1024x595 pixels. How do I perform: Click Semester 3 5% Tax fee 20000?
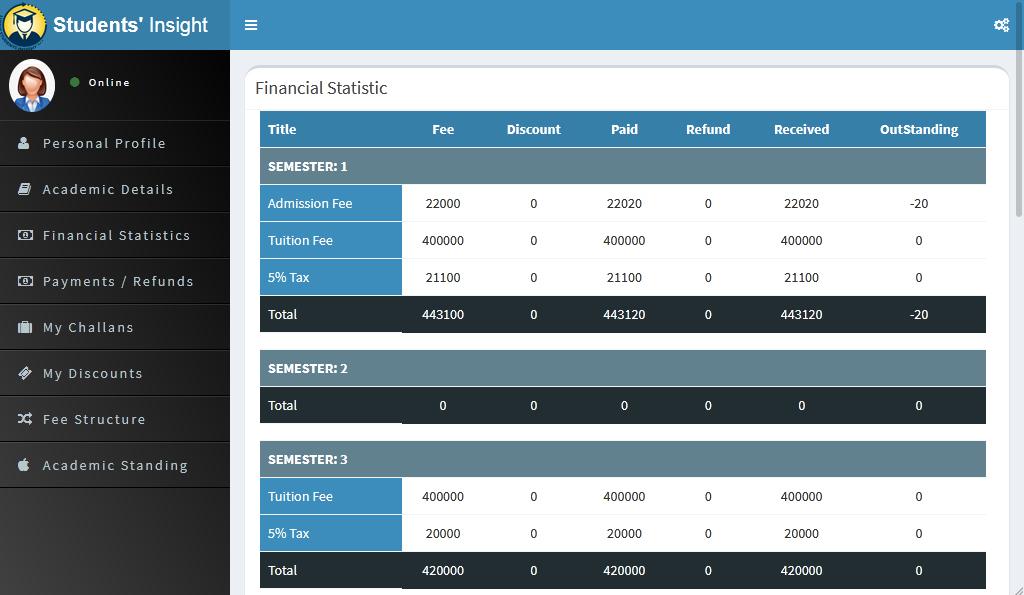pos(443,534)
